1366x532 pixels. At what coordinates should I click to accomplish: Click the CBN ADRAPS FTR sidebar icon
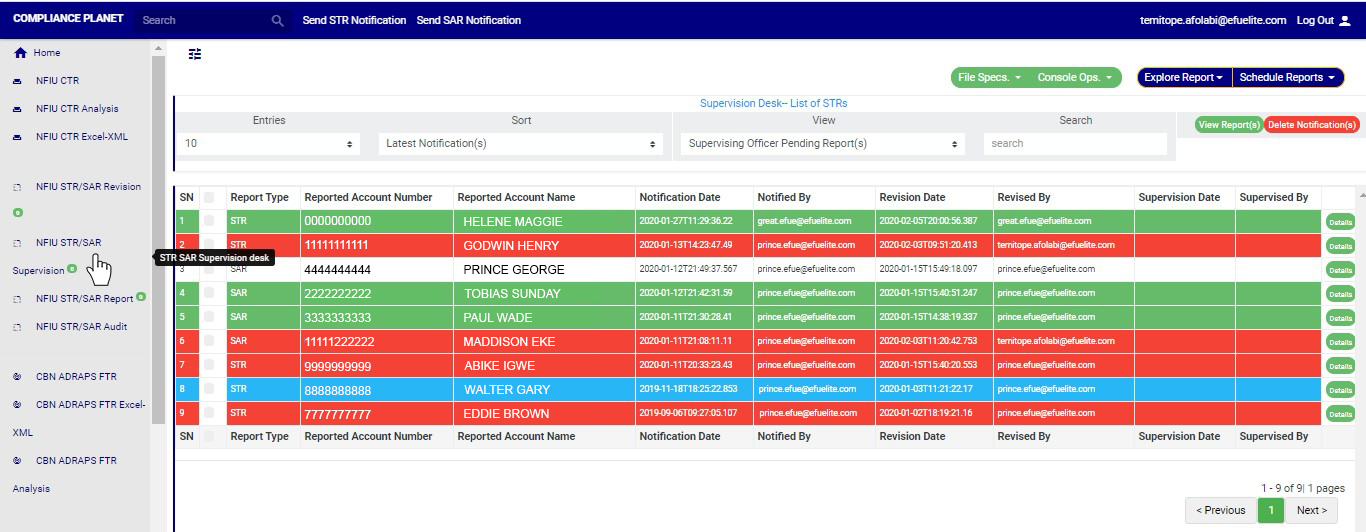(x=17, y=377)
